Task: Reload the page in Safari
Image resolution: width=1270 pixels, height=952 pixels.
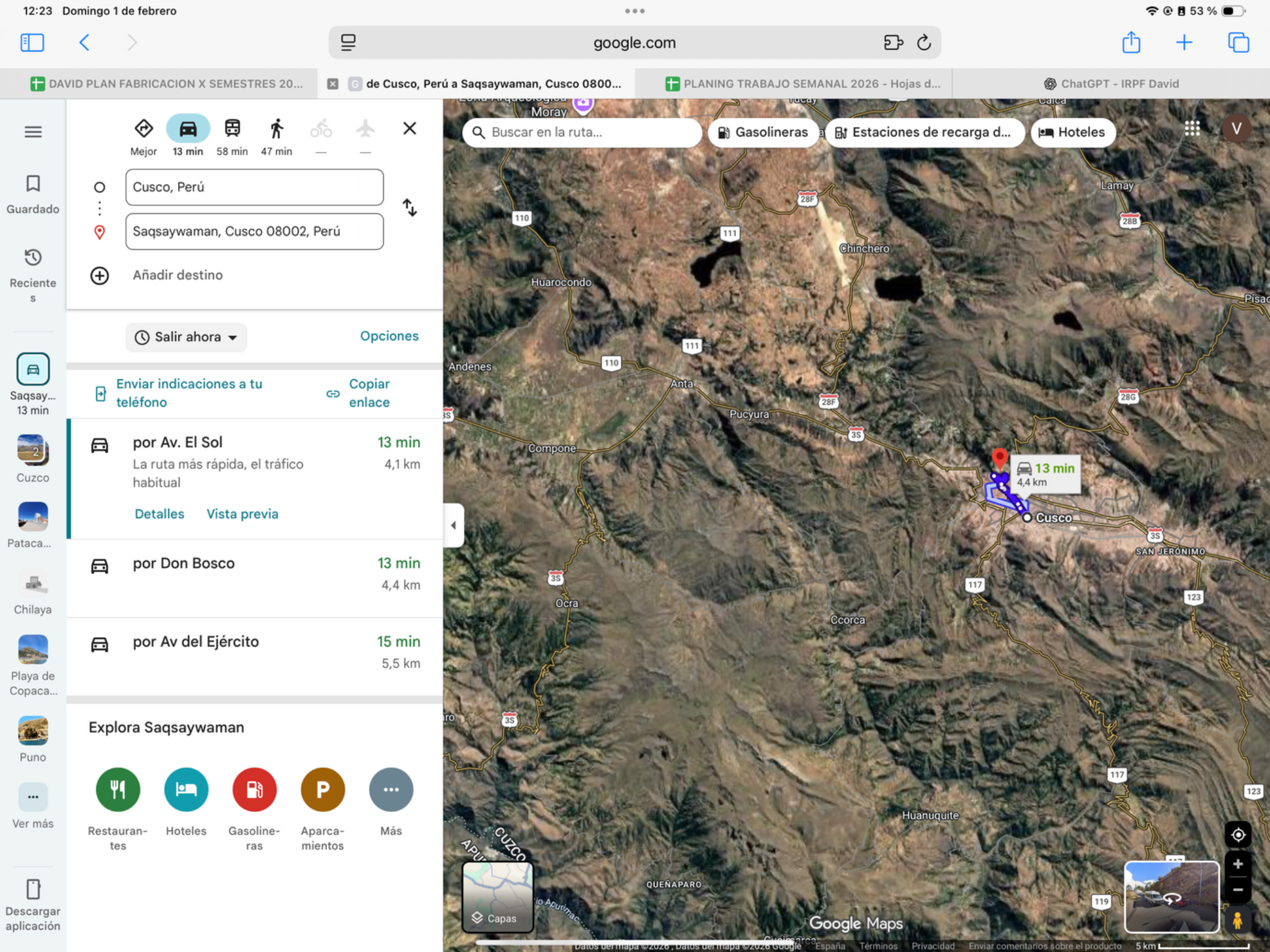Action: (x=924, y=42)
